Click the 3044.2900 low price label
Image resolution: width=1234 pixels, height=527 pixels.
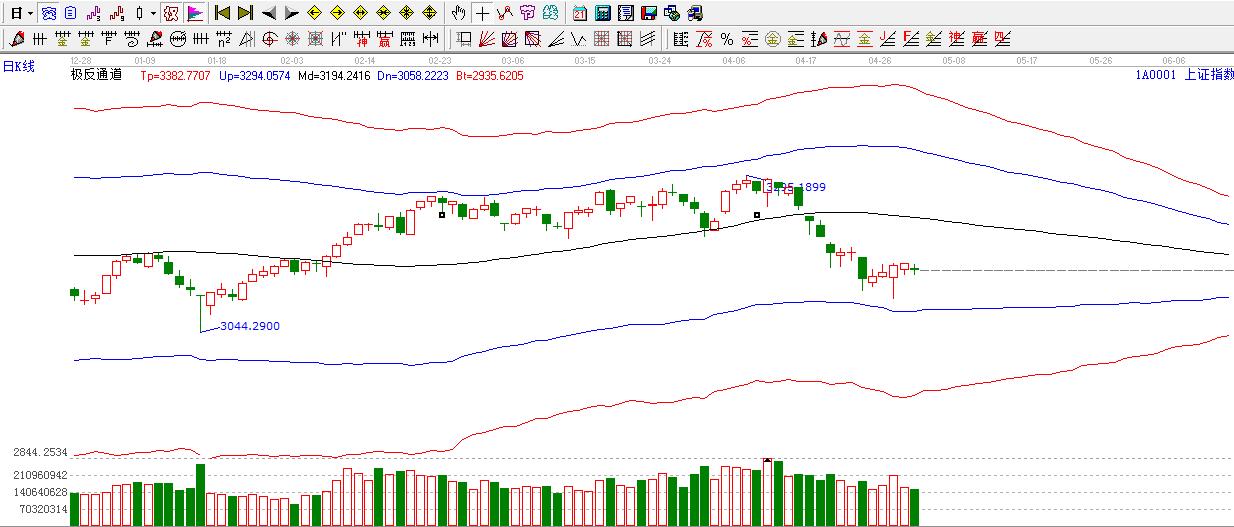249,326
